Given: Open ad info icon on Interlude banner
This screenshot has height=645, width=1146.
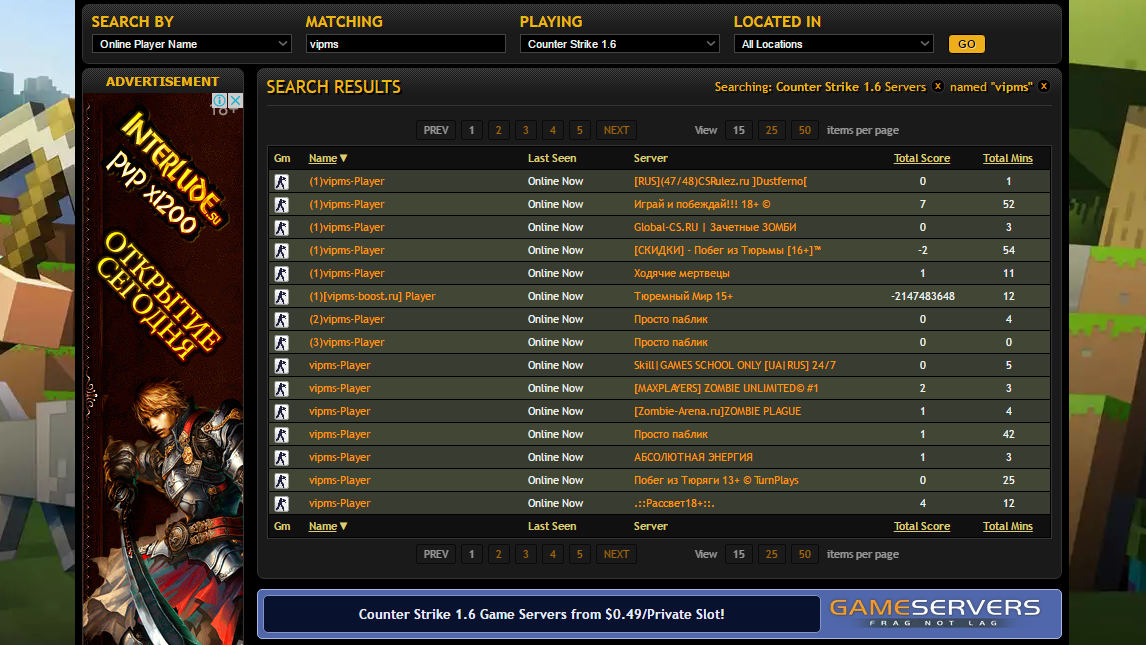Looking at the screenshot, I should (219, 100).
